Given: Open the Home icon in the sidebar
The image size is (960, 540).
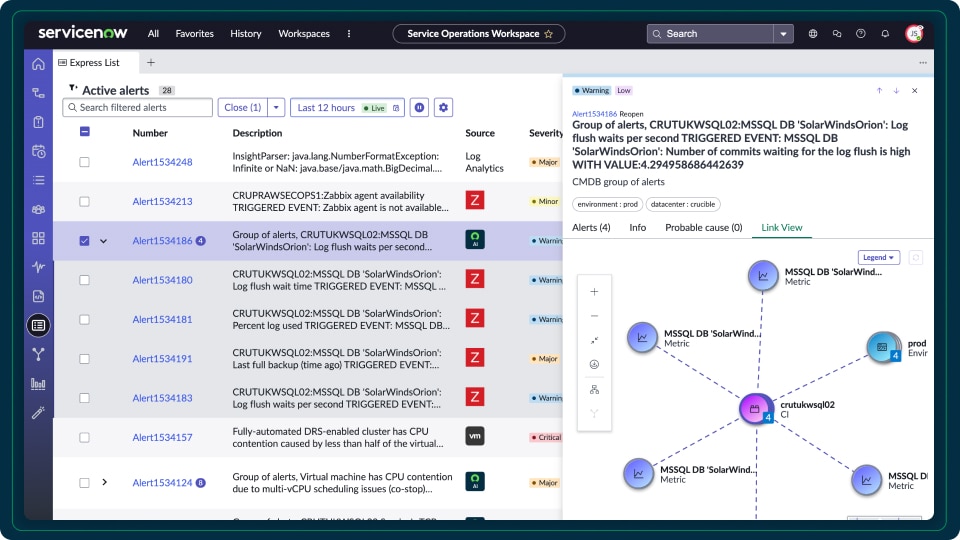Looking at the screenshot, I should [38, 64].
